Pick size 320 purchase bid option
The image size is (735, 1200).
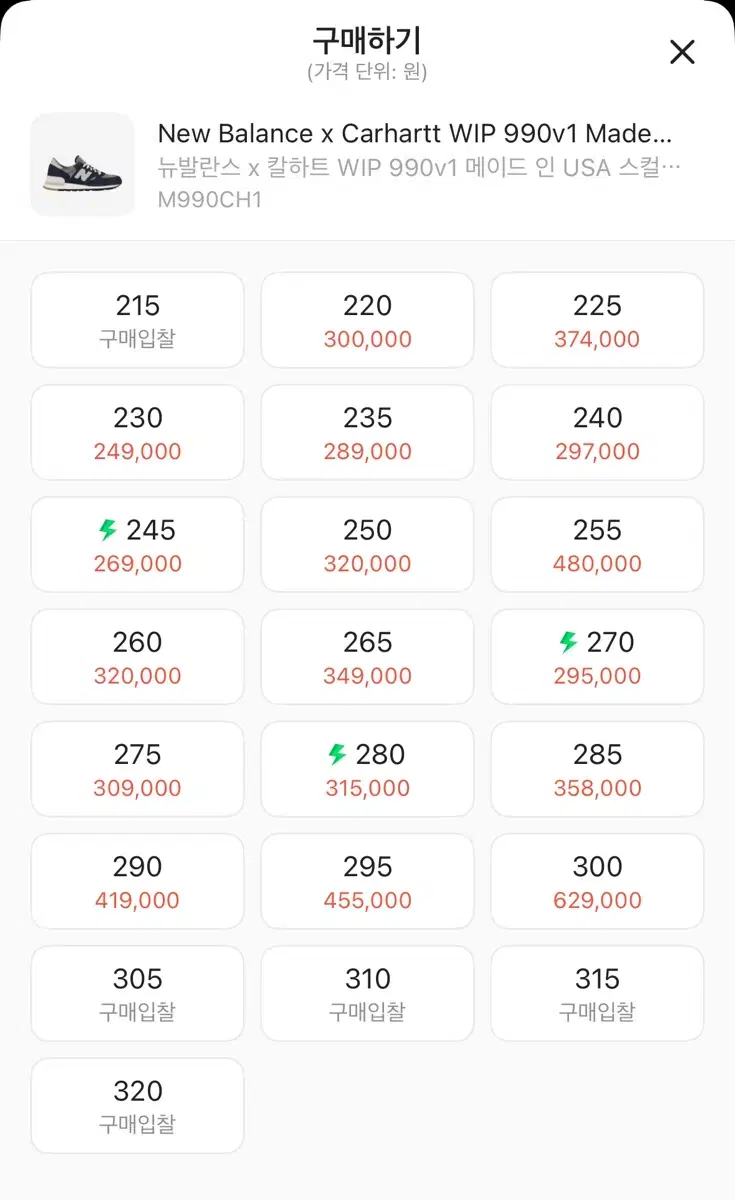pyautogui.click(x=138, y=1106)
